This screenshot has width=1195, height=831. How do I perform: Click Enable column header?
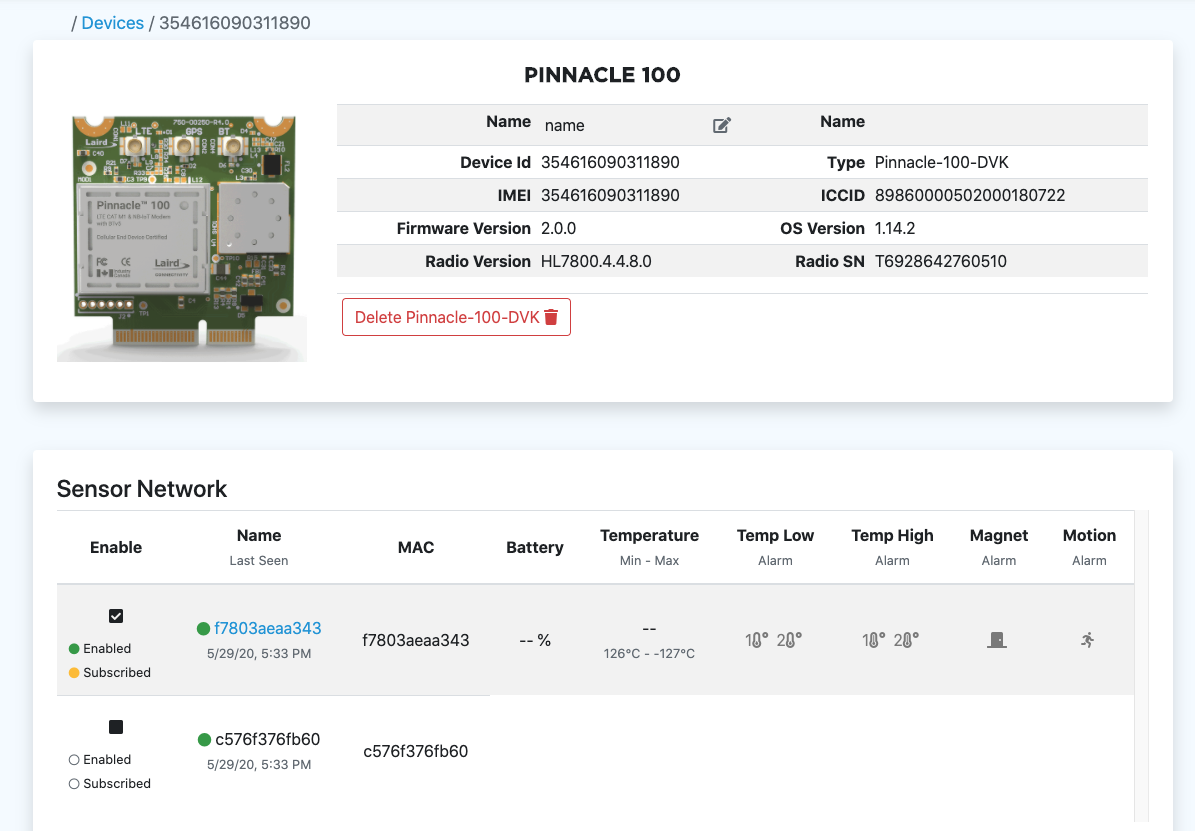coord(116,547)
